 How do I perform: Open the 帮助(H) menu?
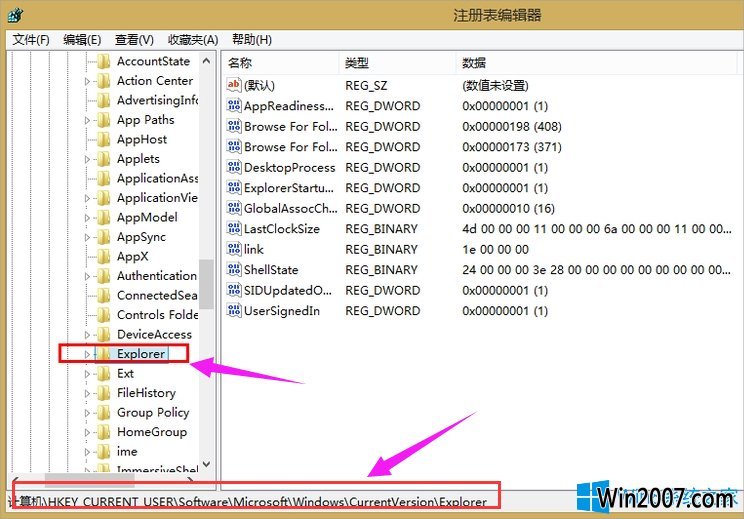[x=251, y=39]
